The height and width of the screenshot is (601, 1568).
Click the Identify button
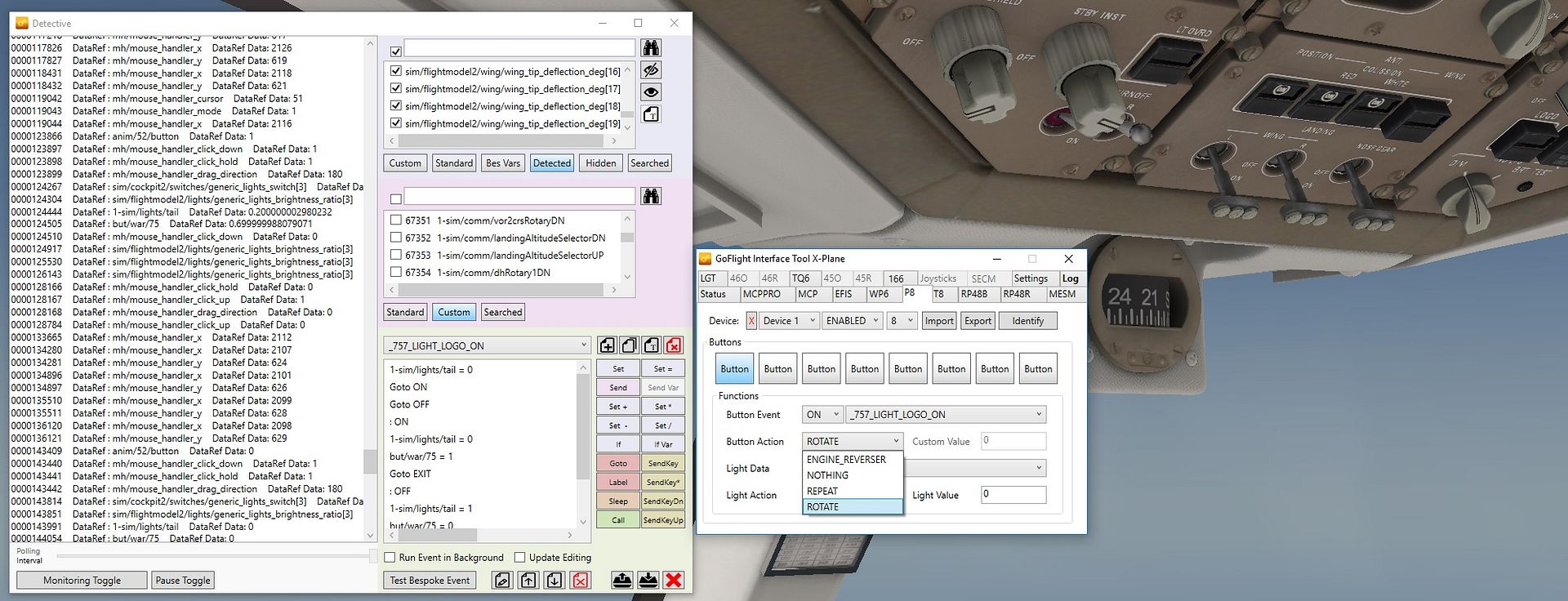(1027, 321)
